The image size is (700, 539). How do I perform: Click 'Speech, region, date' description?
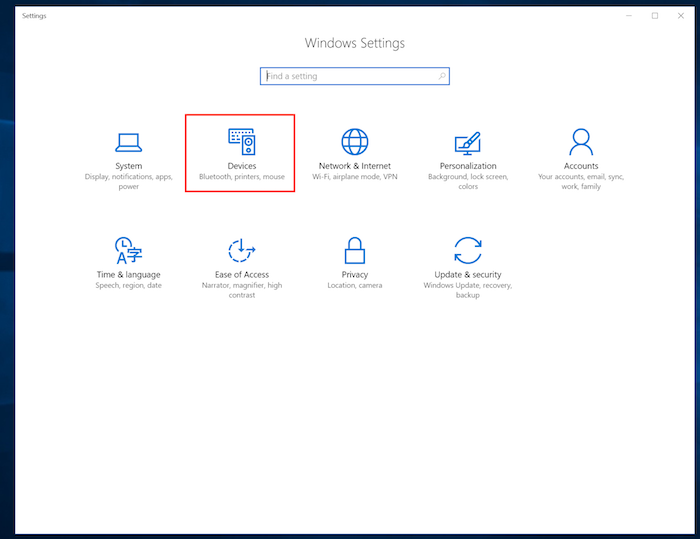[x=129, y=285]
